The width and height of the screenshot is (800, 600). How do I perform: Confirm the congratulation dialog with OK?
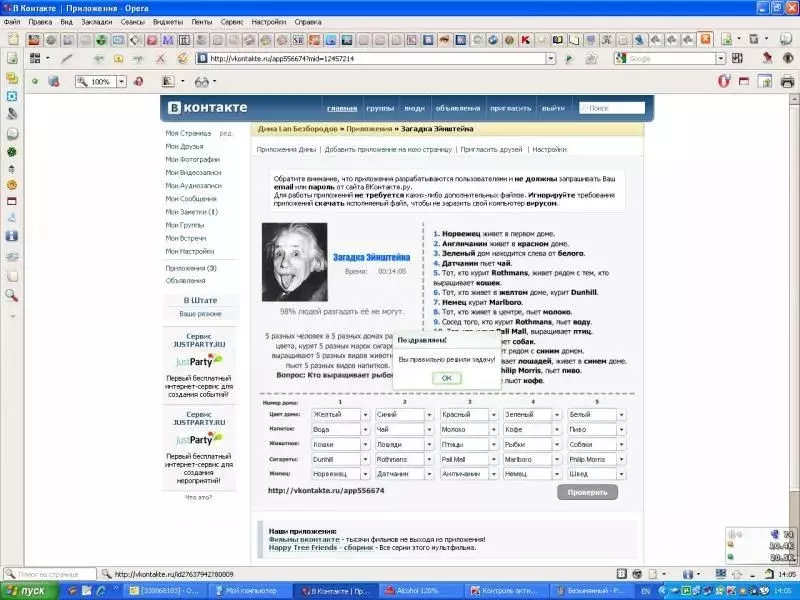446,378
